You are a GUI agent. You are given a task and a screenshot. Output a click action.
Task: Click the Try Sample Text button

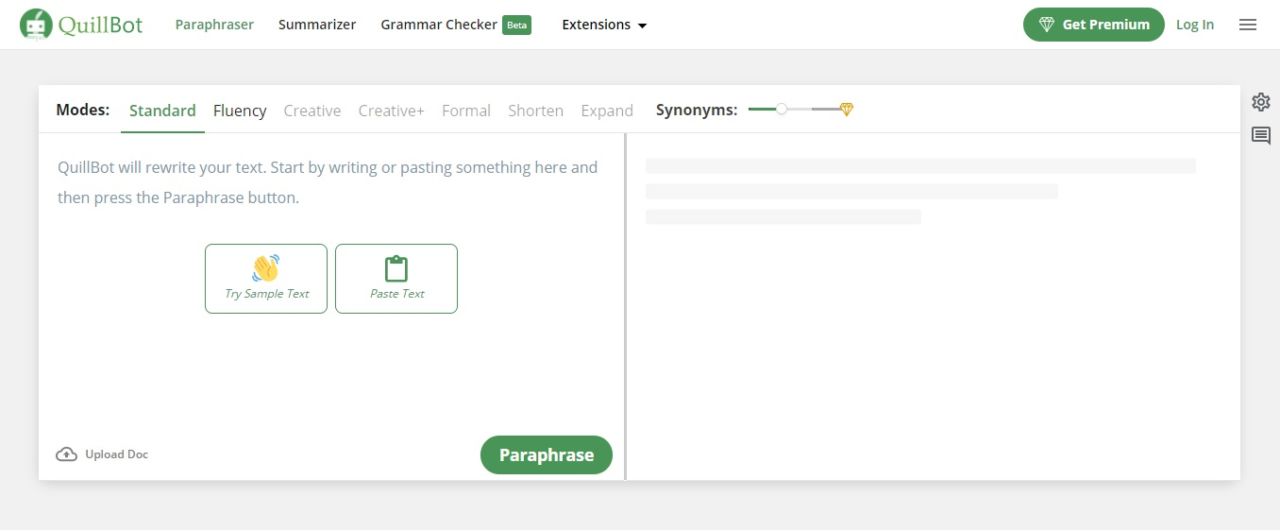pos(266,279)
